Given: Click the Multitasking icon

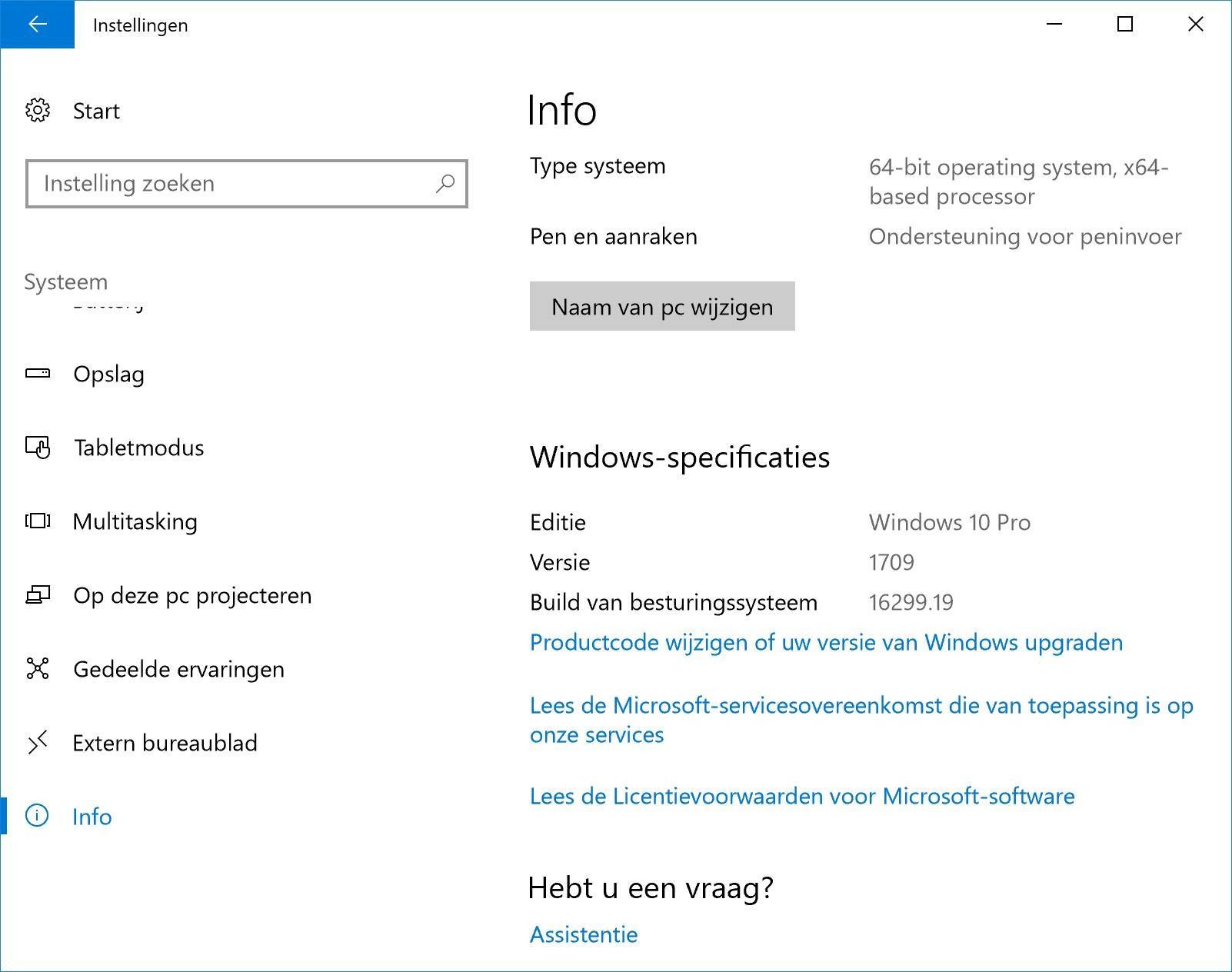Looking at the screenshot, I should [38, 521].
